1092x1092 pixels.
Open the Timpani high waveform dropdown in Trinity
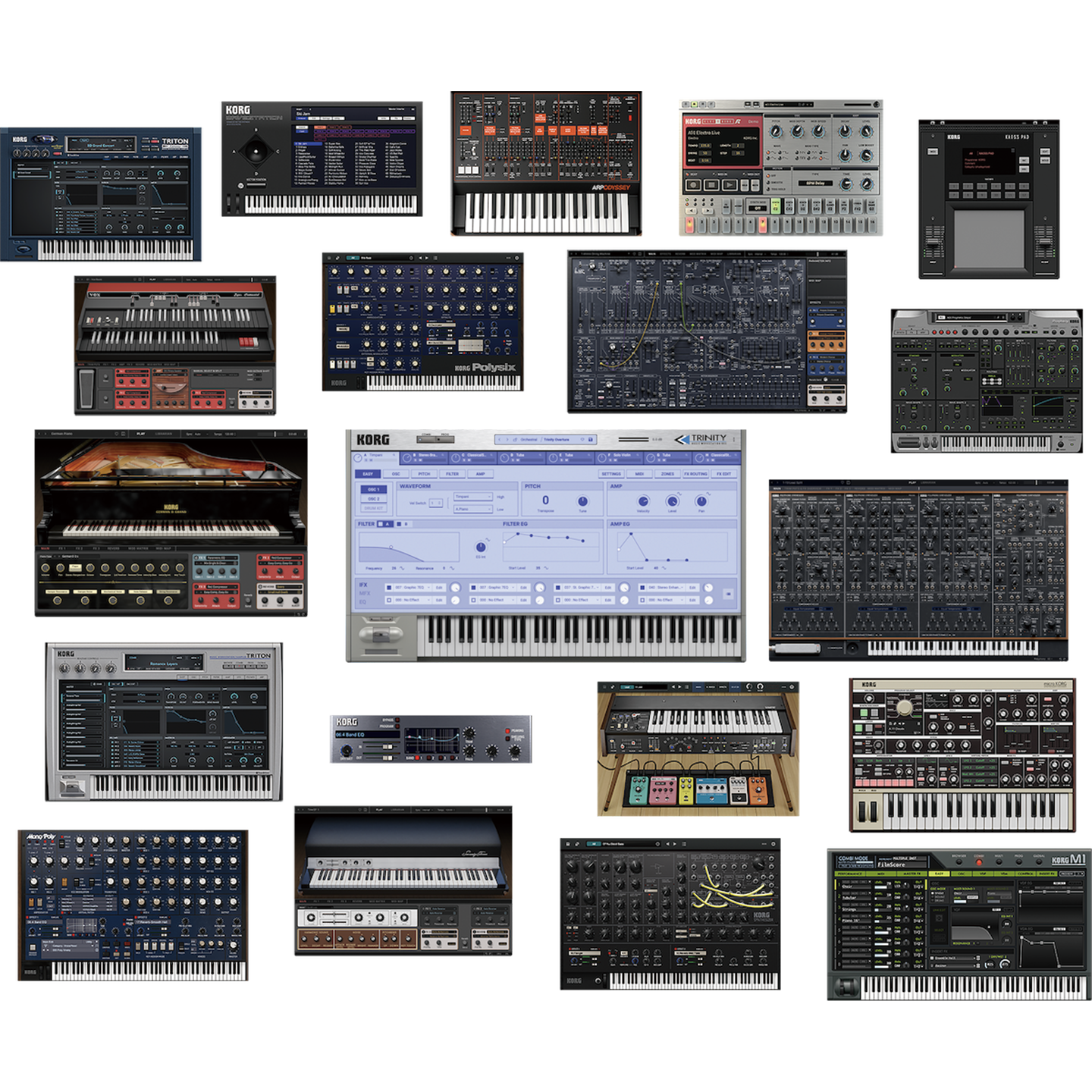(x=473, y=497)
